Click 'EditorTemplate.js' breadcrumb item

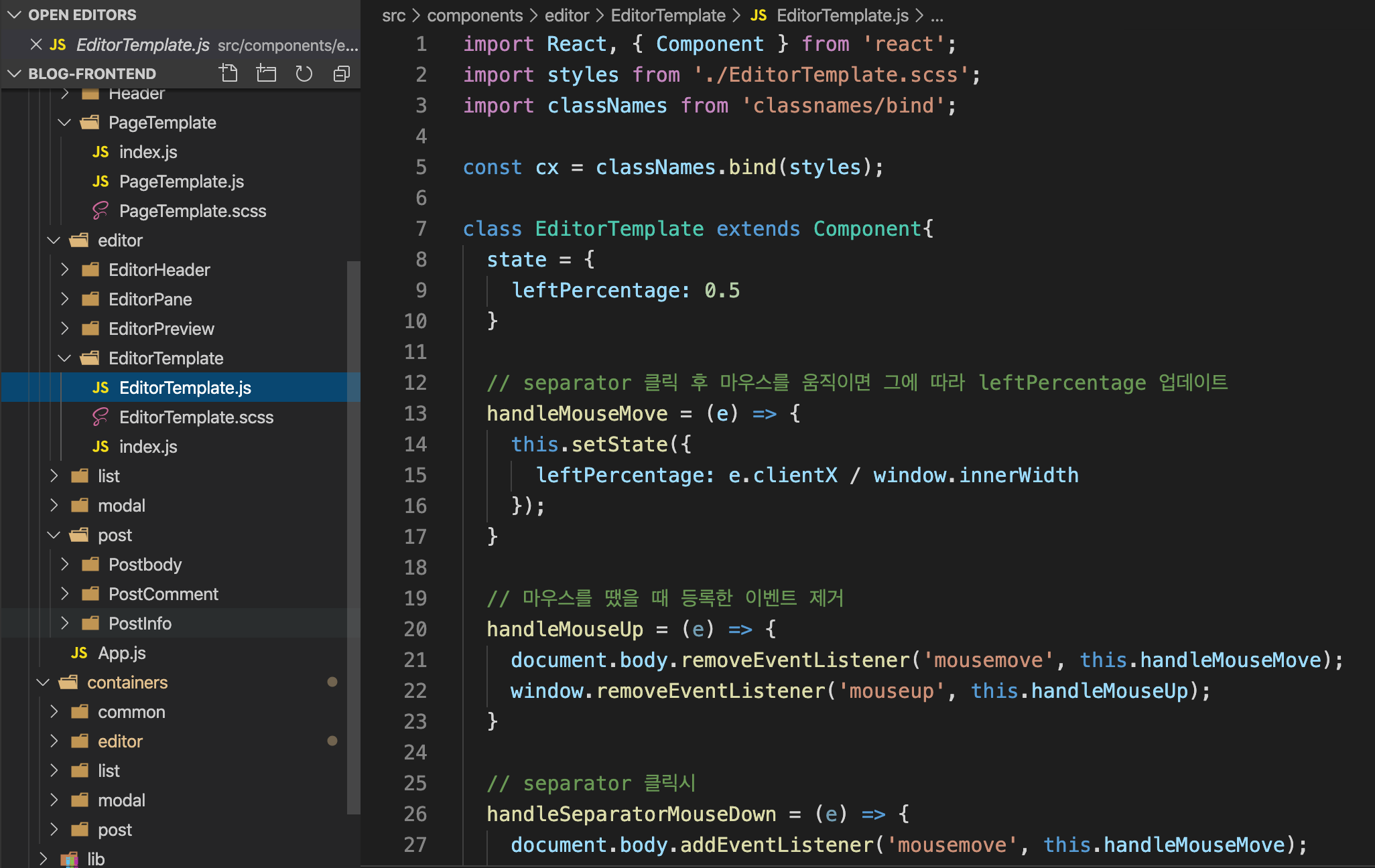pos(842,15)
